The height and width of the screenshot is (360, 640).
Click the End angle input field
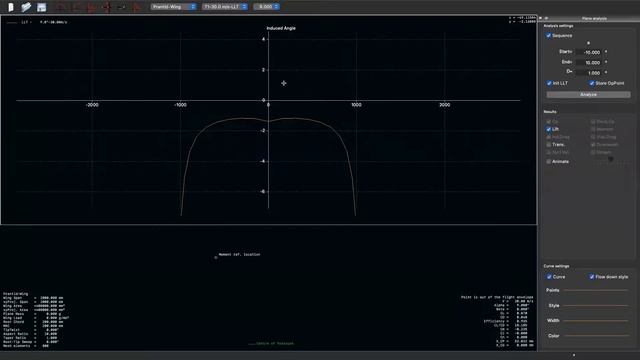[x=589, y=62]
